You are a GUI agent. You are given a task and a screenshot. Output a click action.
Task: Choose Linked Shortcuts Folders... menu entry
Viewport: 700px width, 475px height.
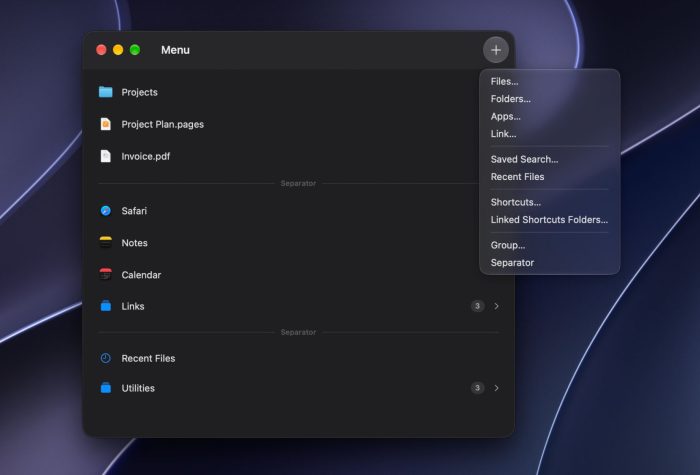tap(549, 220)
